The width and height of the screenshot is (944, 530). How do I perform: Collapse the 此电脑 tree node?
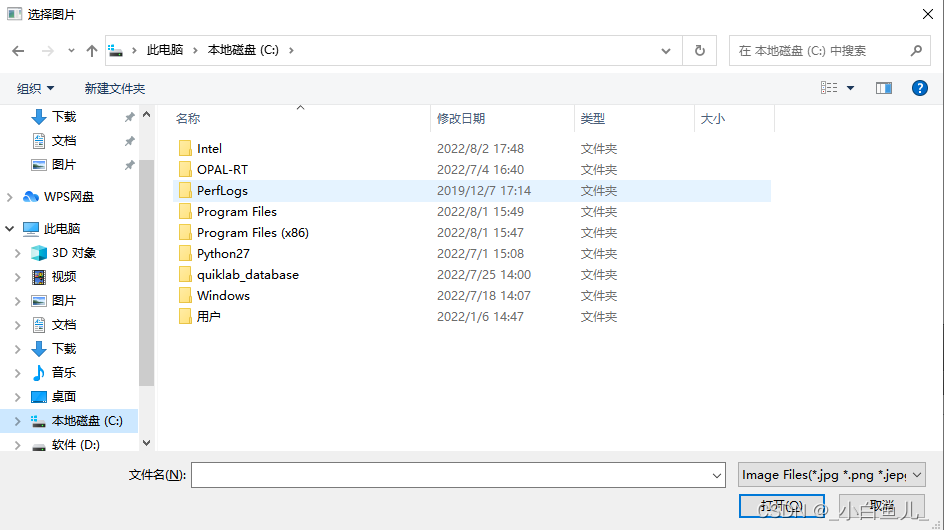point(10,229)
